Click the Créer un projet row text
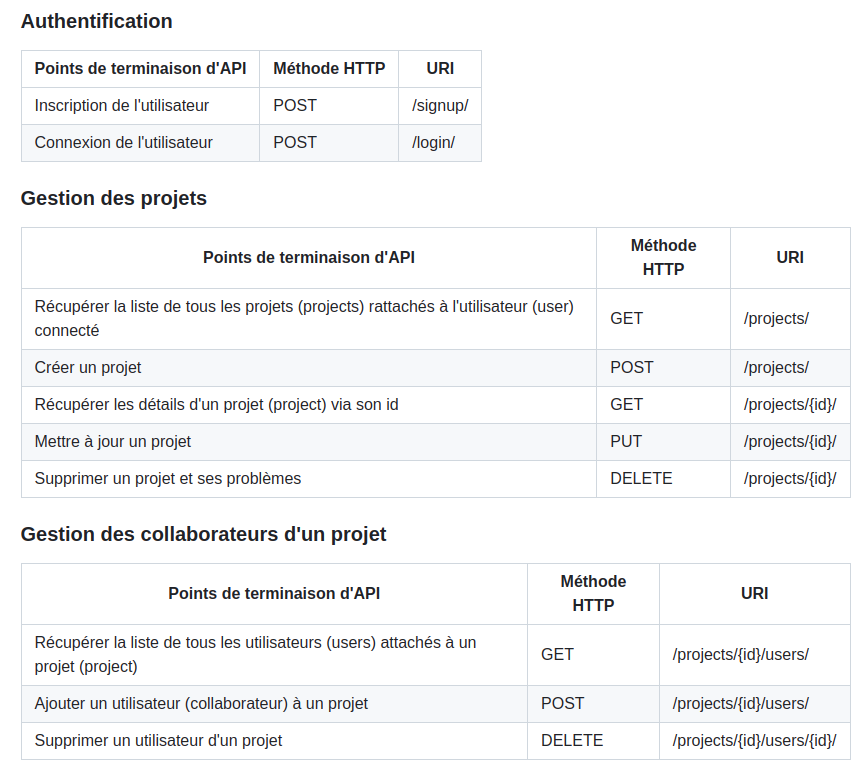This screenshot has width=868, height=774. [x=88, y=367]
